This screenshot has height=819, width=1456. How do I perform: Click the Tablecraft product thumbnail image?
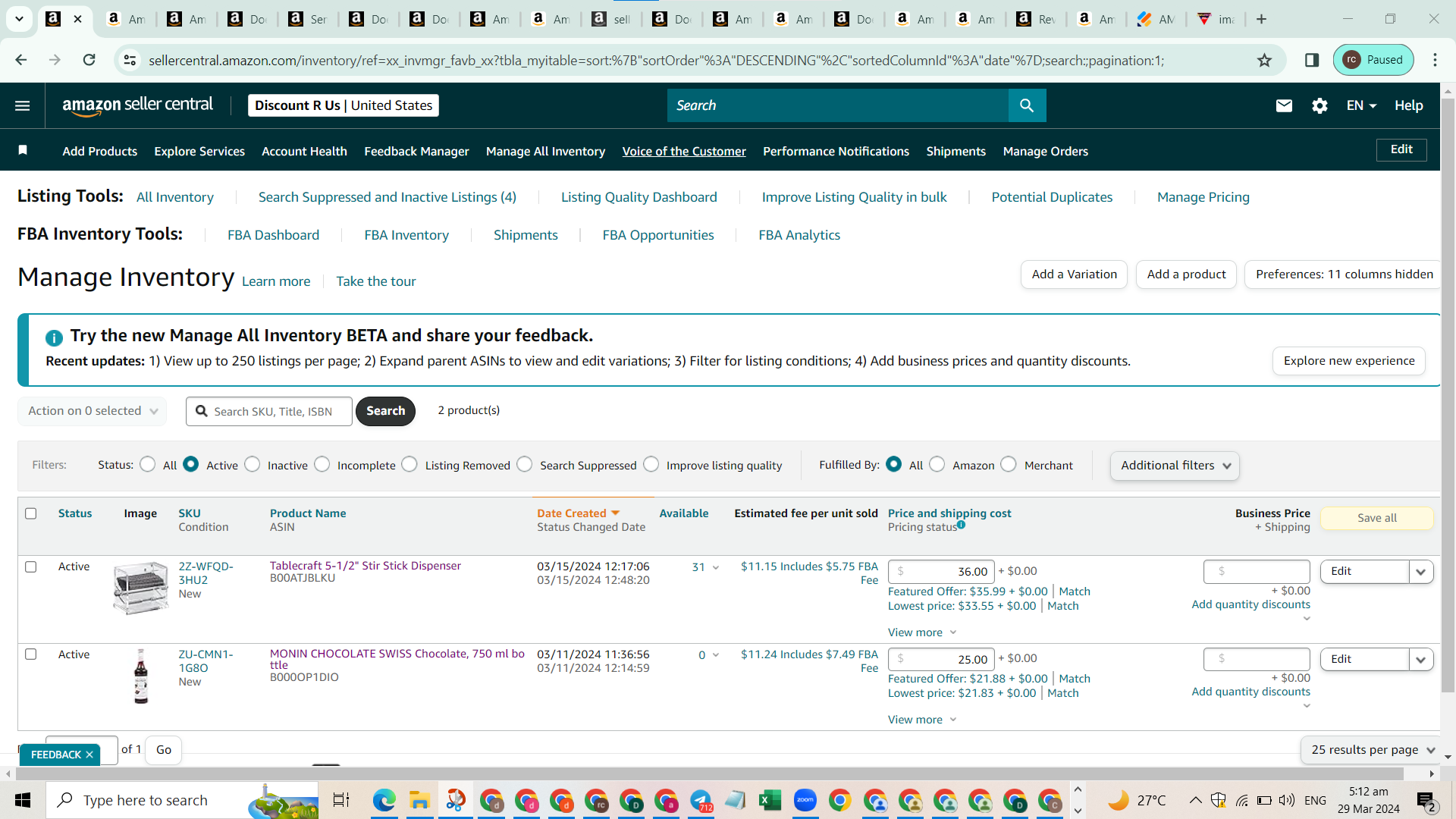click(x=140, y=588)
